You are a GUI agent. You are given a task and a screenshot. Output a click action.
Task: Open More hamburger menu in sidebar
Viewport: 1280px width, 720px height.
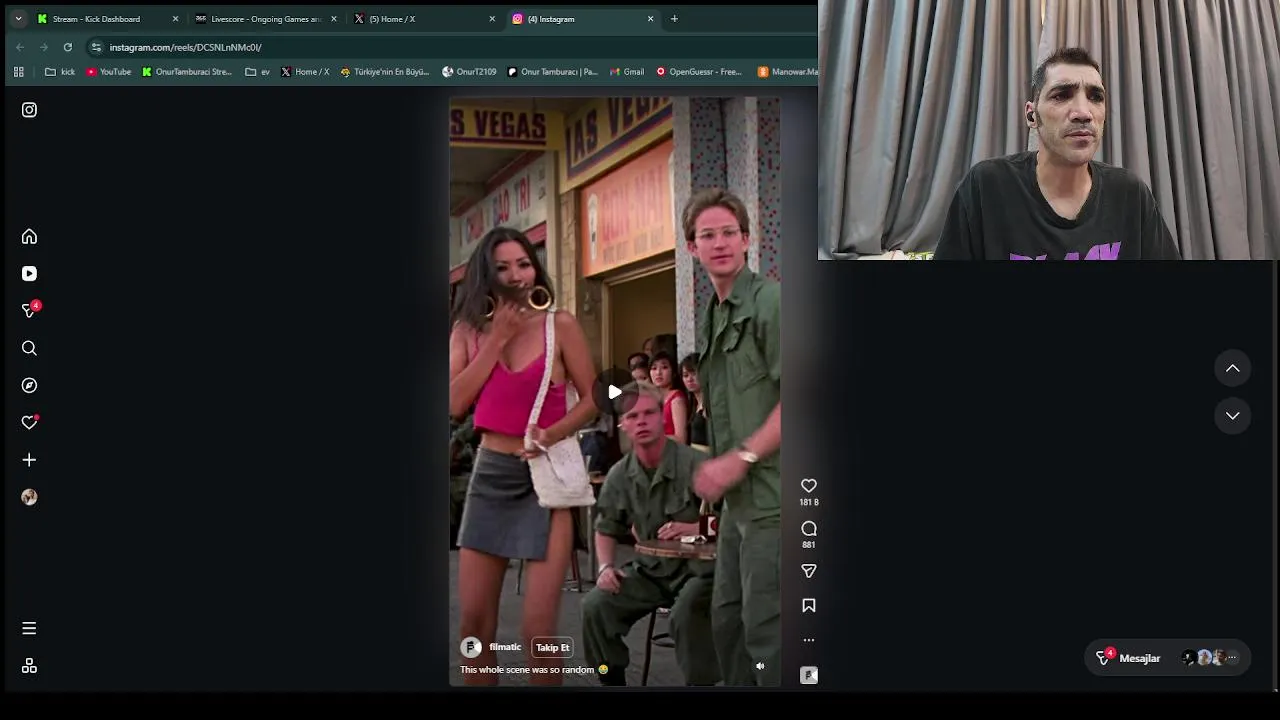pyautogui.click(x=29, y=628)
